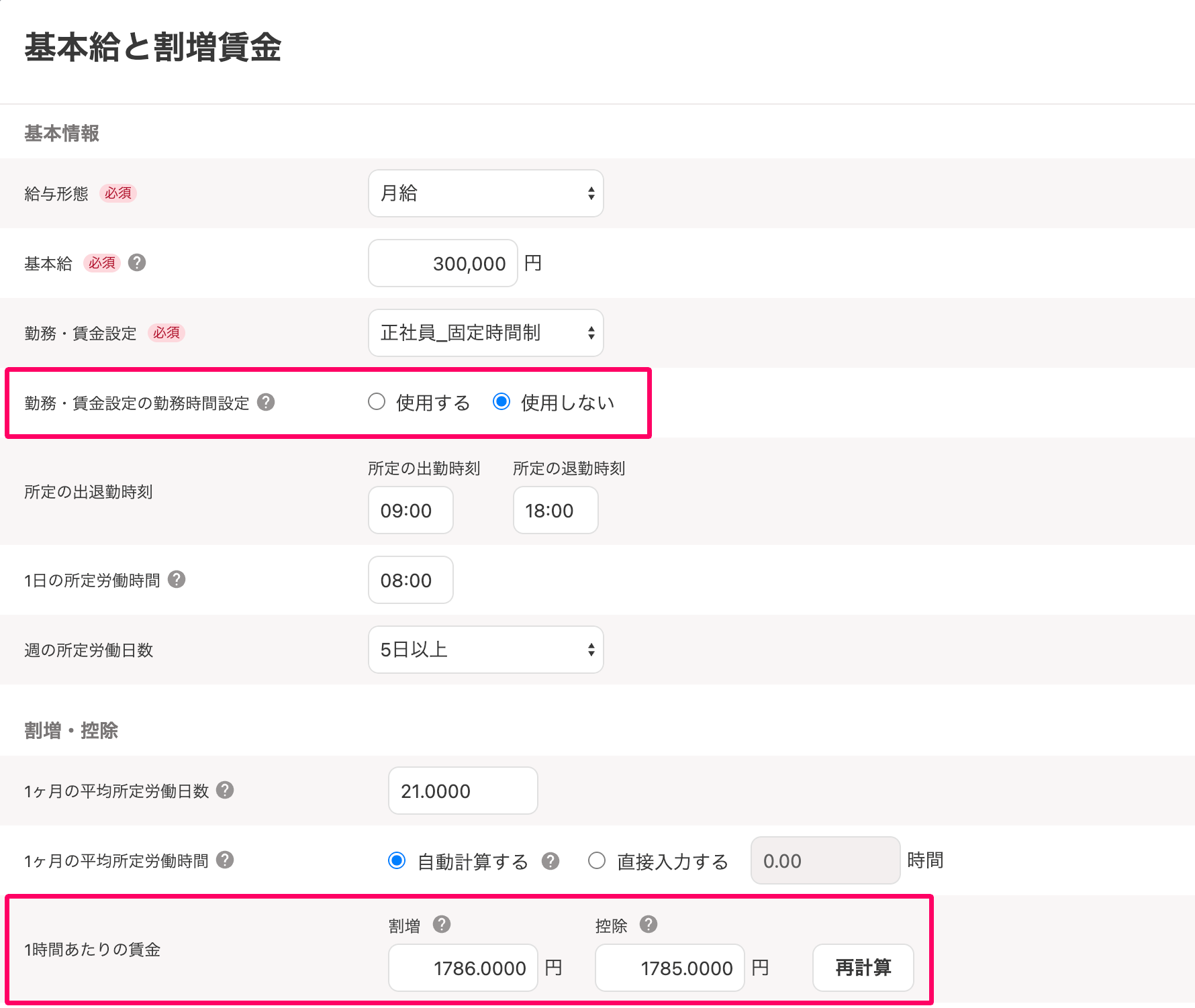Click the 割増・控除 section heading

click(71, 730)
